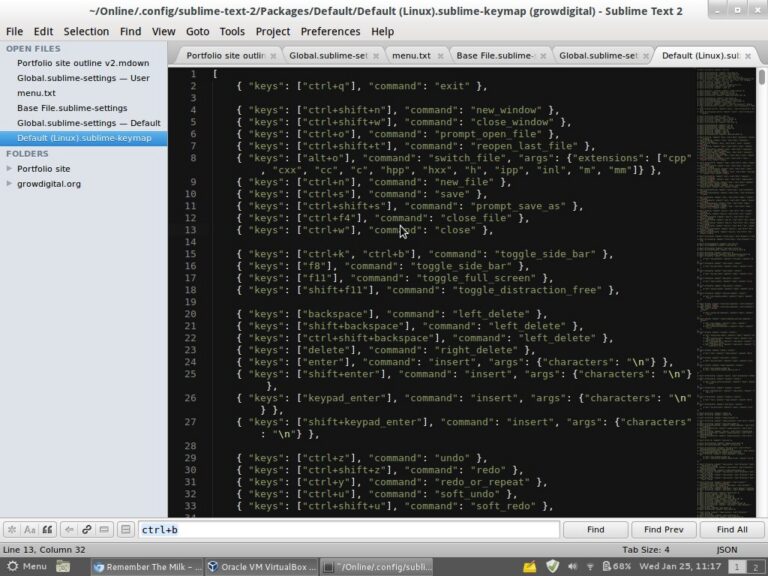The image size is (768, 576).
Task: Toggle case sensitive search option
Action: pyautogui.click(x=30, y=529)
